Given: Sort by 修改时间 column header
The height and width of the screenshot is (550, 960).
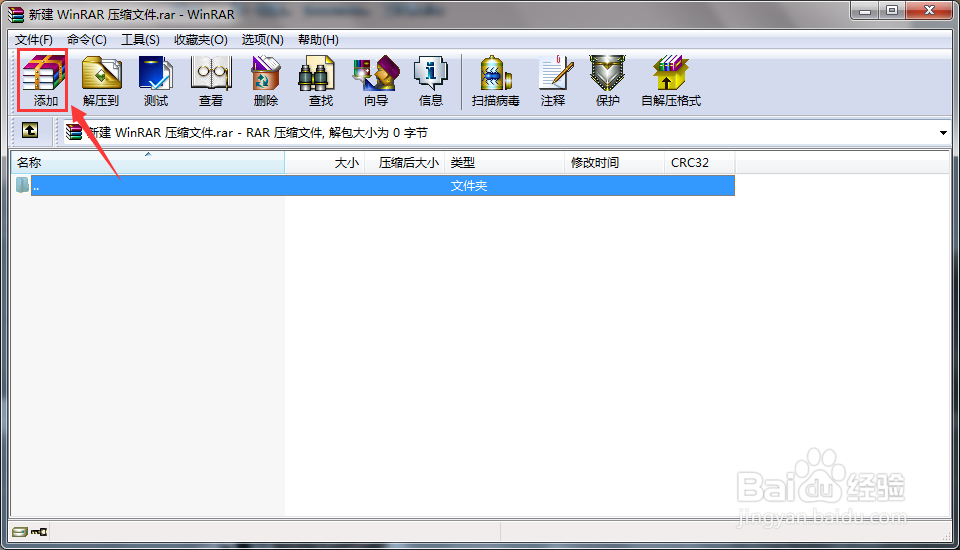Looking at the screenshot, I should click(x=614, y=163).
